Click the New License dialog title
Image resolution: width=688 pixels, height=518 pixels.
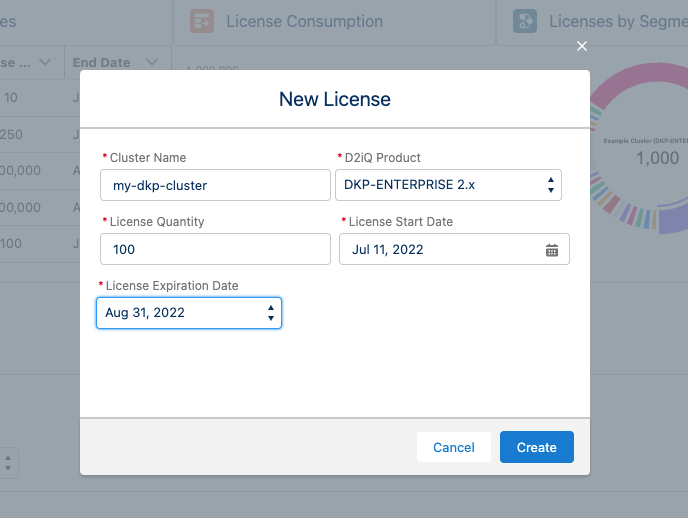pos(335,99)
